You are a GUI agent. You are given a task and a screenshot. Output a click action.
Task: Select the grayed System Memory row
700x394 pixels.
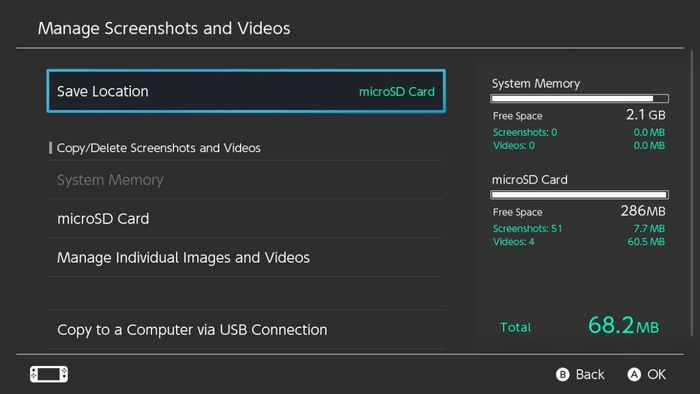(246, 180)
